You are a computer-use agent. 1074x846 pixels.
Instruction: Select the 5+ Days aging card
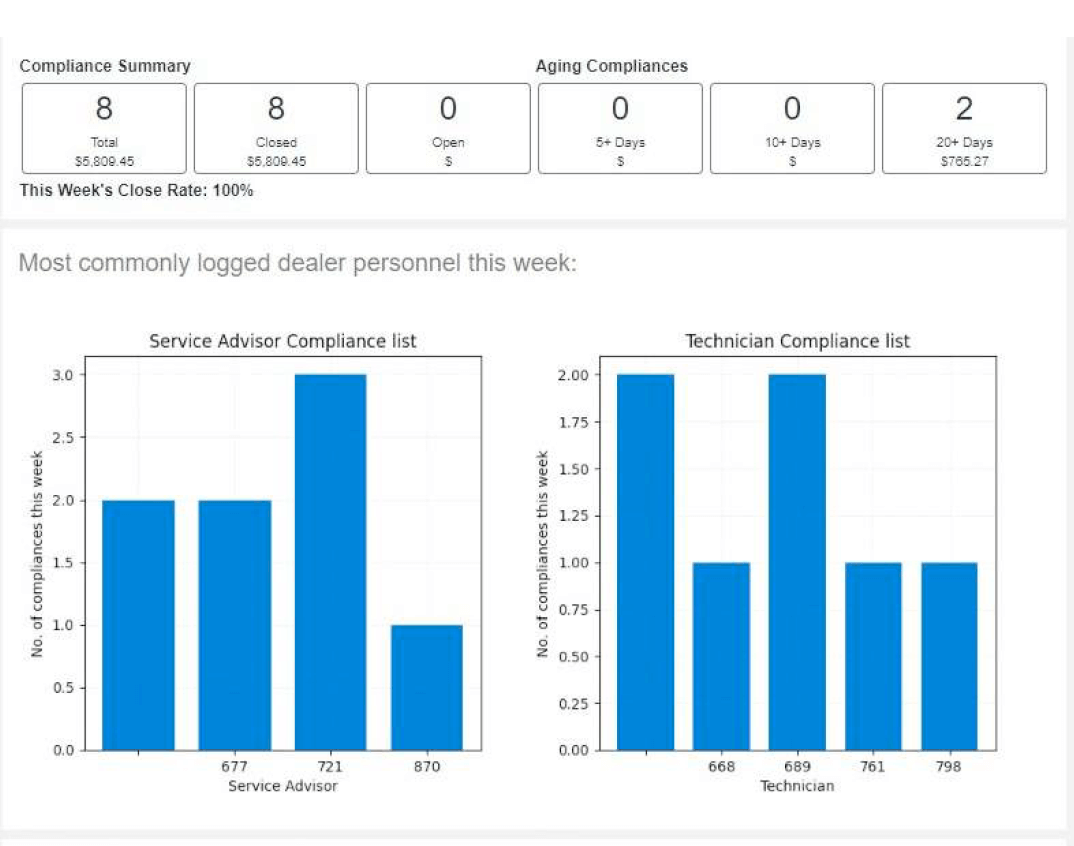620,127
